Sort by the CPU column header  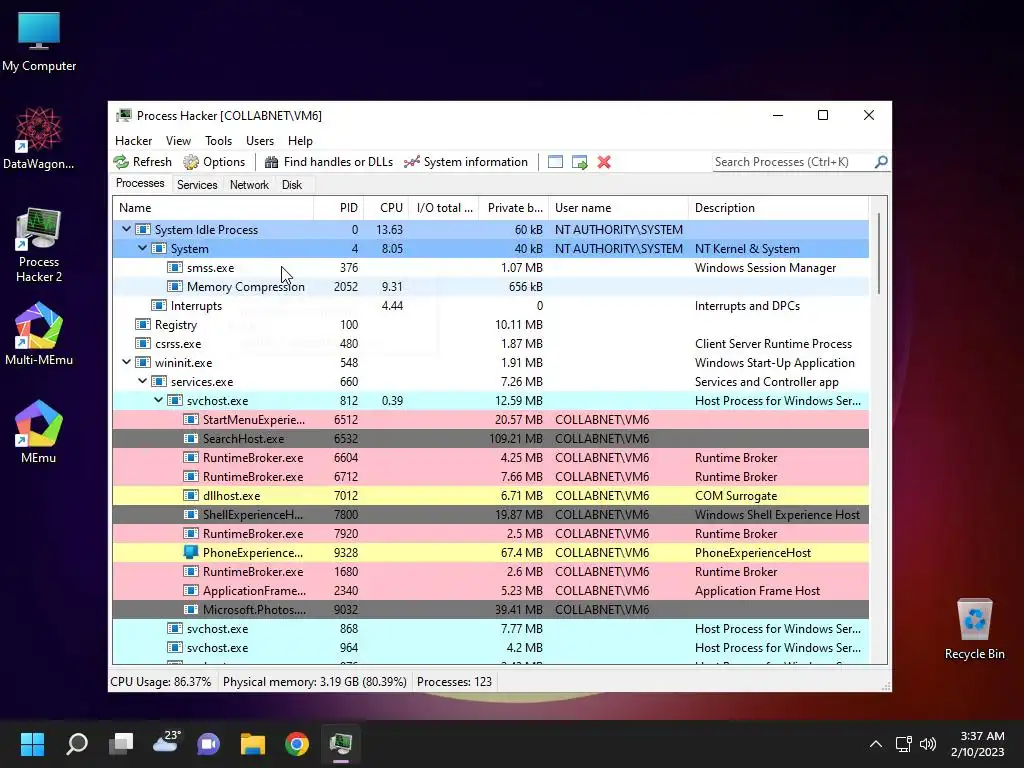pos(386,208)
